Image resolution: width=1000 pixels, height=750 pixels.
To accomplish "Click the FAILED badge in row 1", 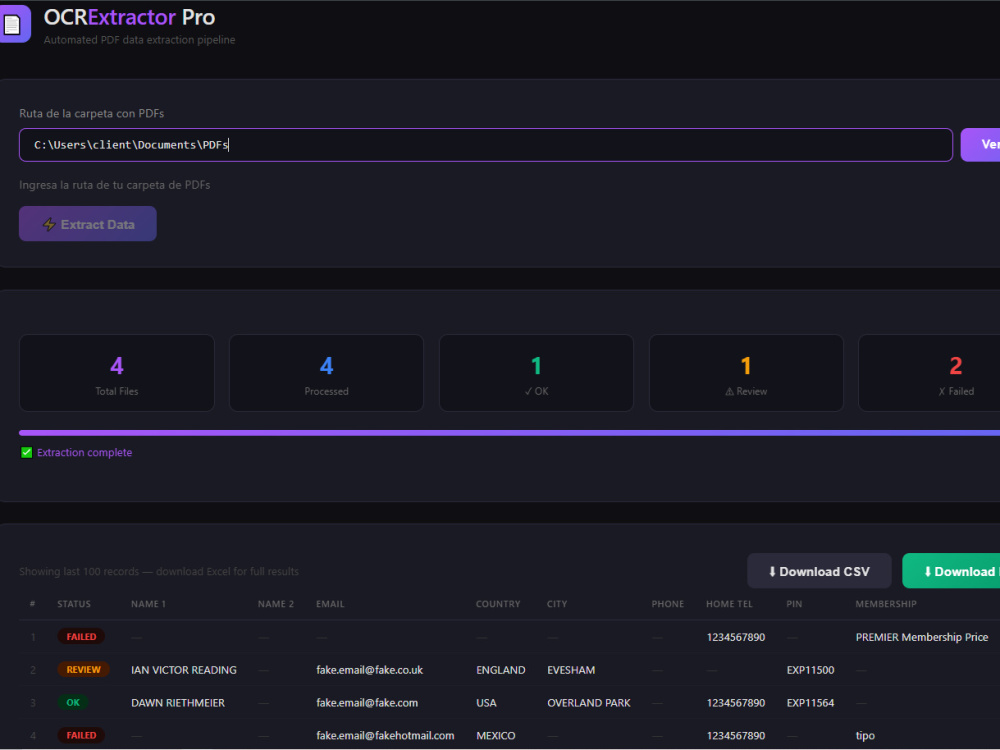I will pos(81,636).
